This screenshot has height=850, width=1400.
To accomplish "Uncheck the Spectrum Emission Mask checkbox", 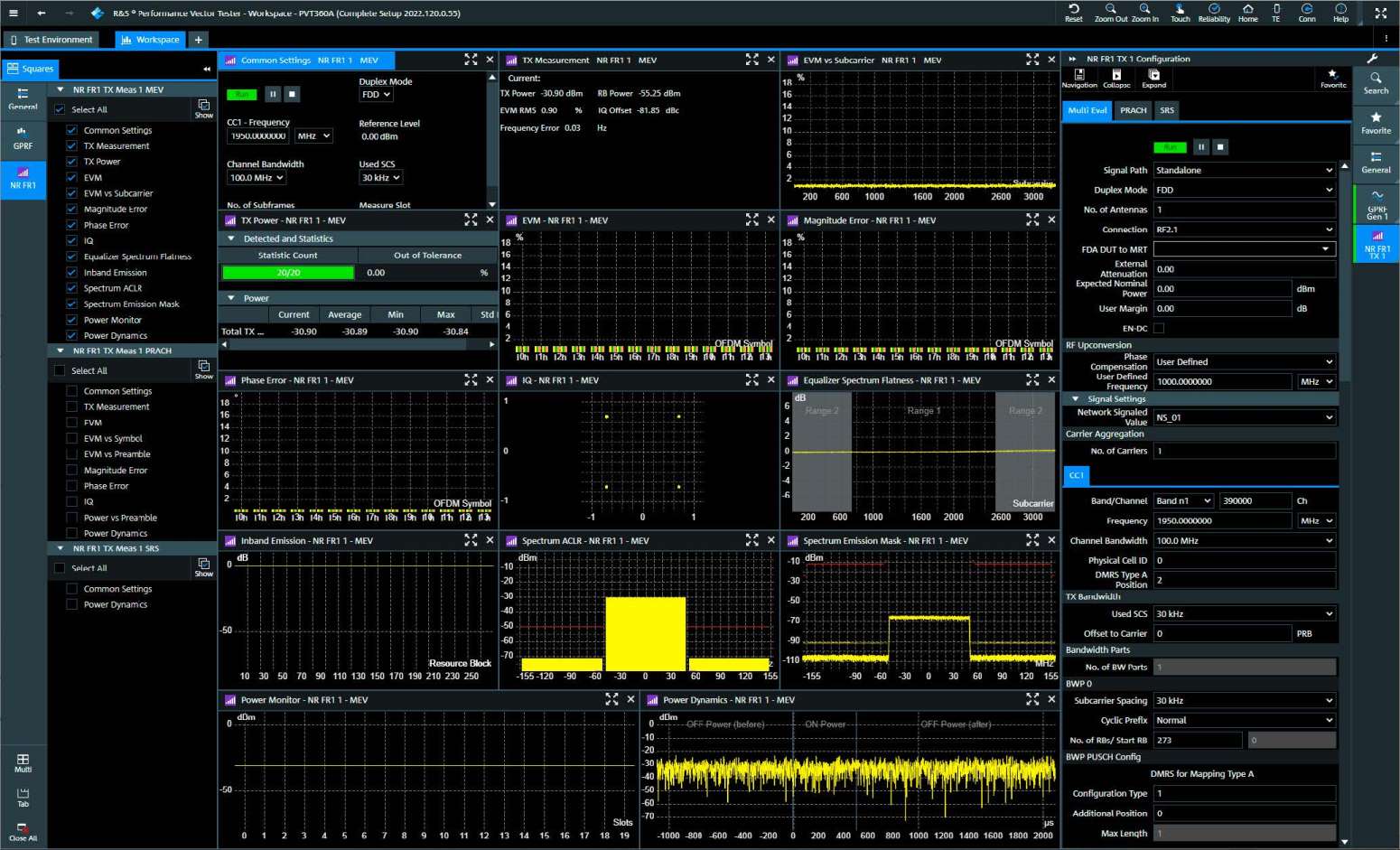I will (71, 304).
